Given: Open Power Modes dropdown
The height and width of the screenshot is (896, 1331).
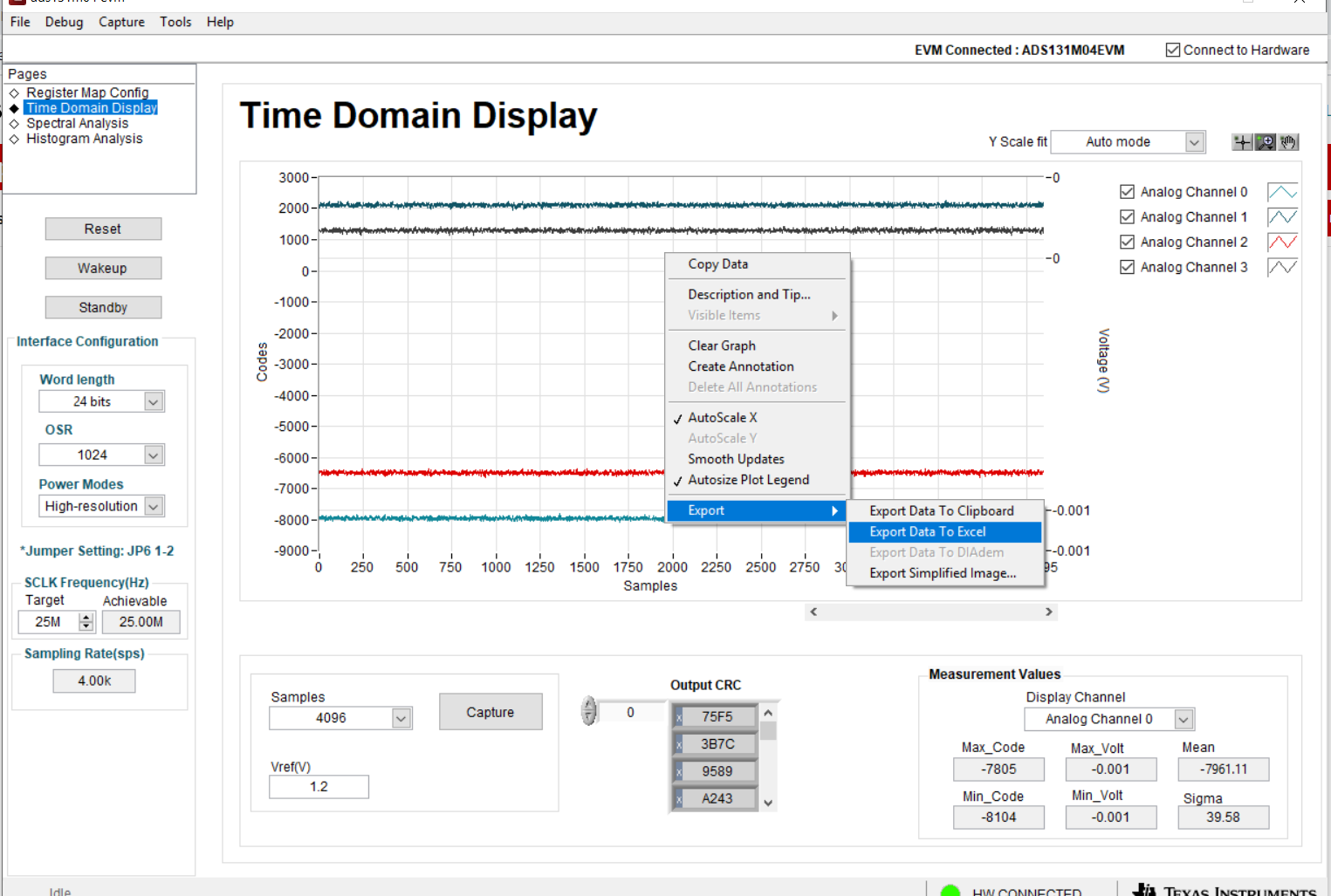Looking at the screenshot, I should (x=154, y=506).
